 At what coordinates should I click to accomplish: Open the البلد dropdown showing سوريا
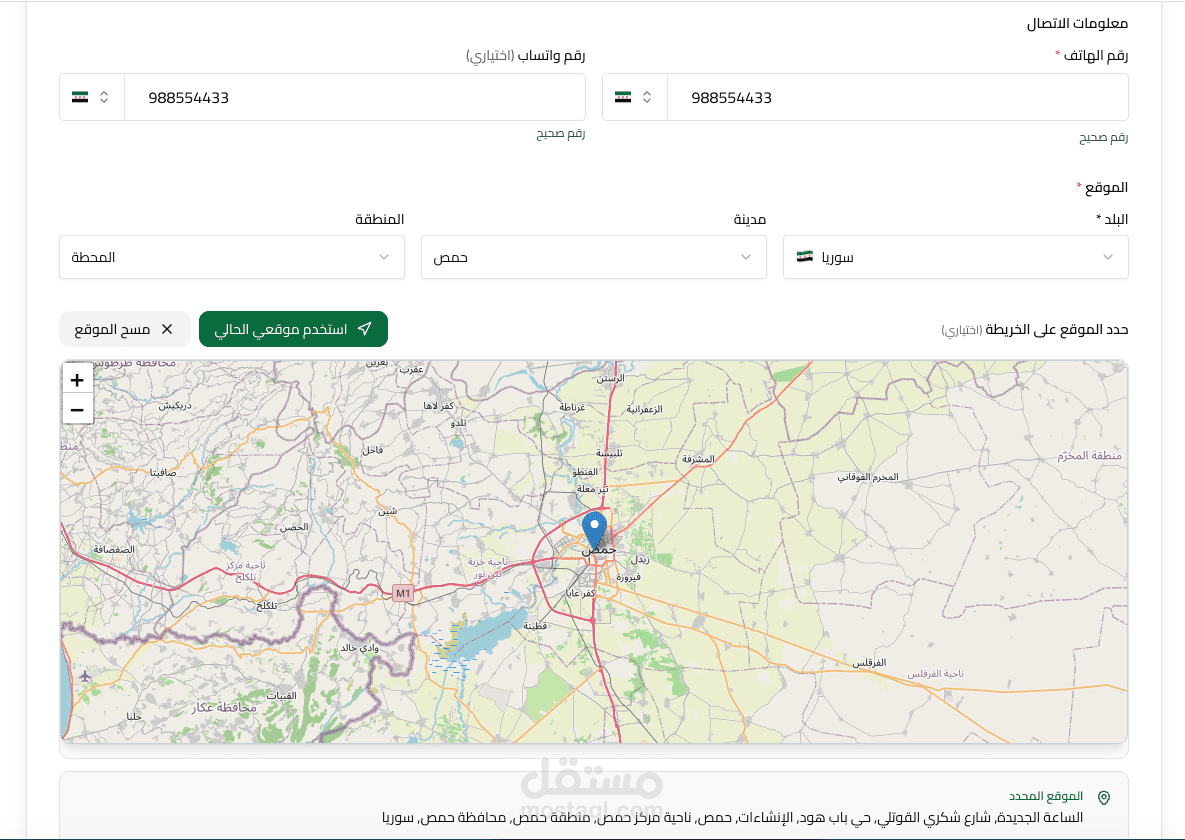[955, 257]
